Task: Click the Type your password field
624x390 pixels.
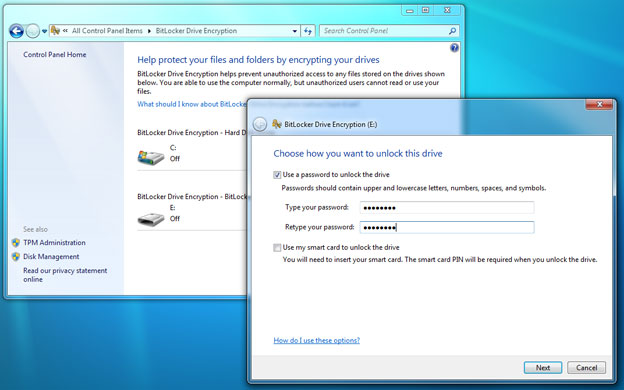Action: (x=447, y=208)
